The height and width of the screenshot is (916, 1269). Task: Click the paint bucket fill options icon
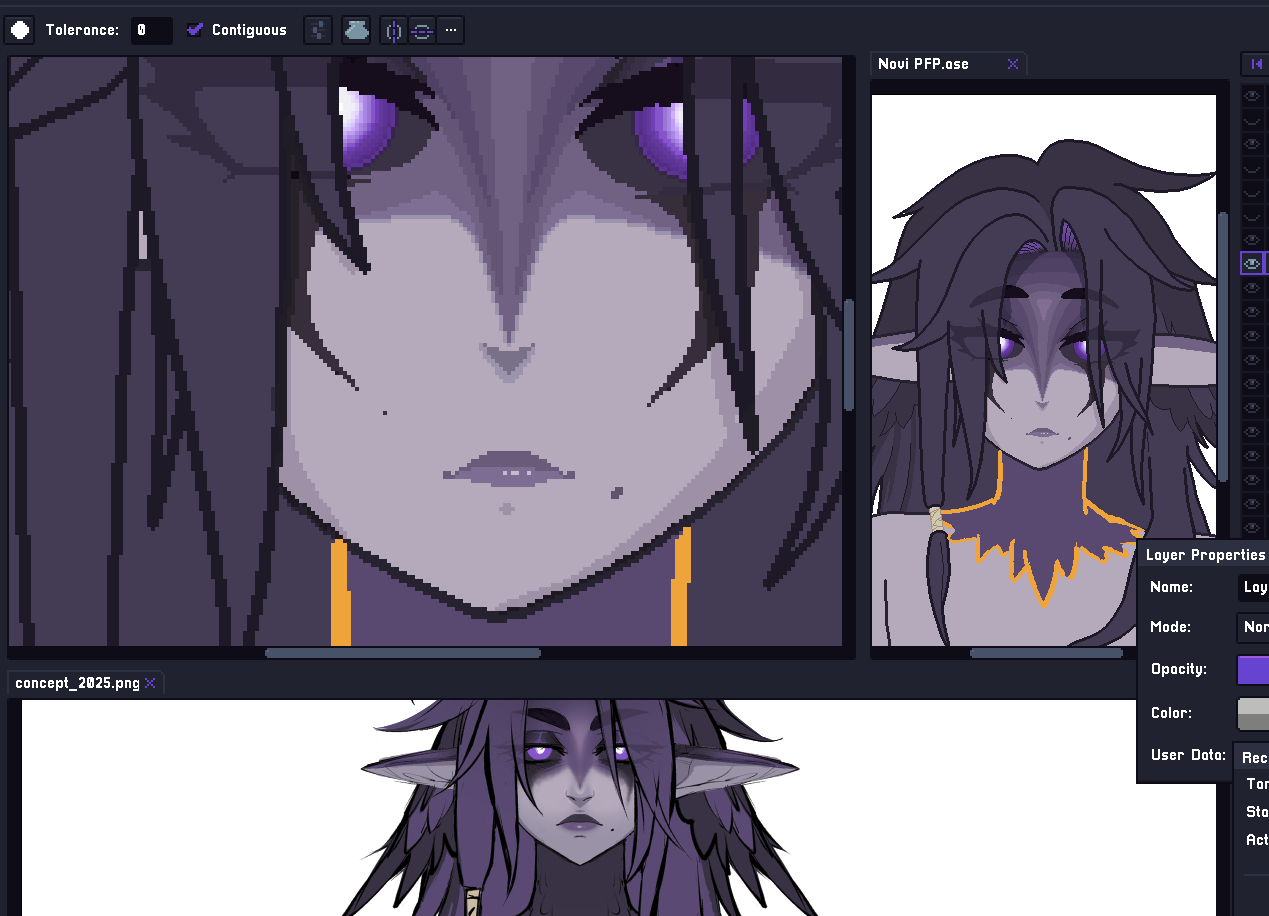(x=356, y=30)
